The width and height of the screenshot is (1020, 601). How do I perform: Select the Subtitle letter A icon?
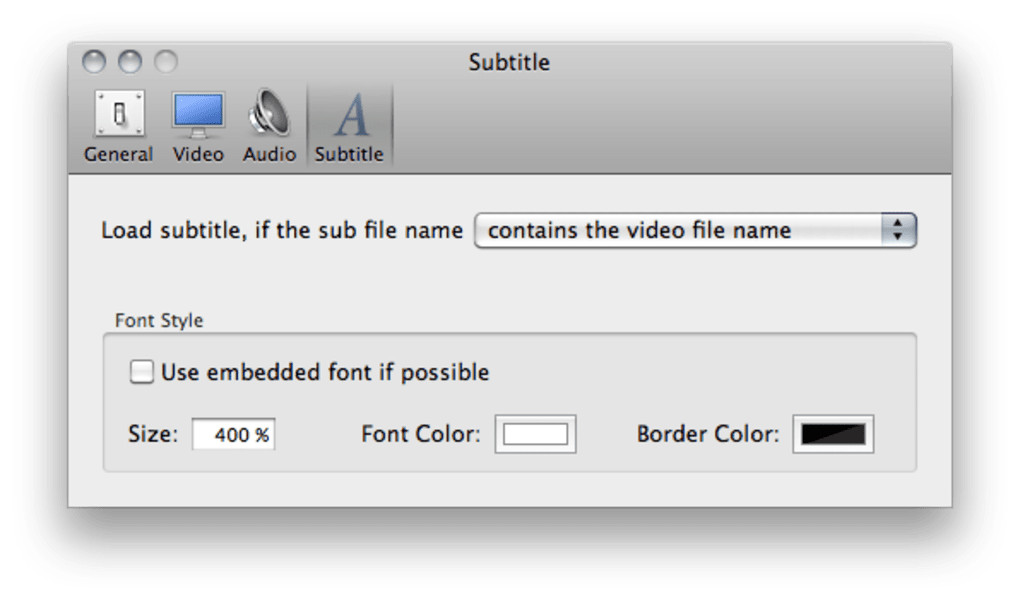coord(349,115)
